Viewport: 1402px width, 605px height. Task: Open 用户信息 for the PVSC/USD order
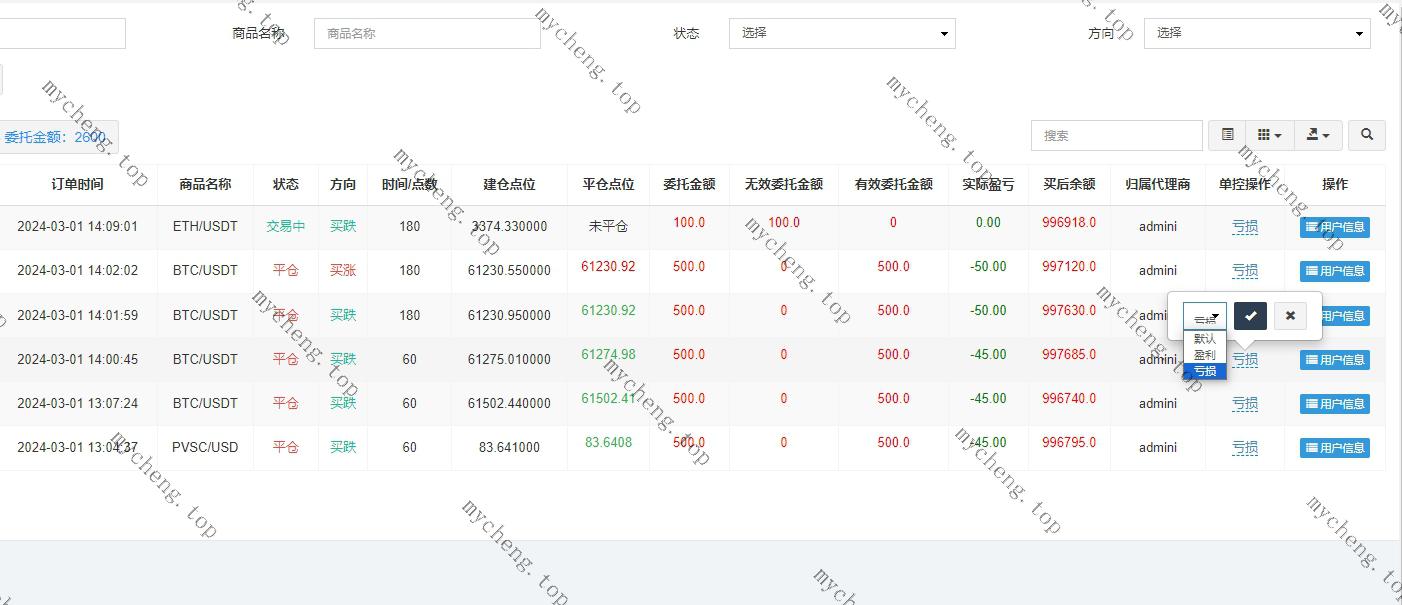[x=1335, y=447]
